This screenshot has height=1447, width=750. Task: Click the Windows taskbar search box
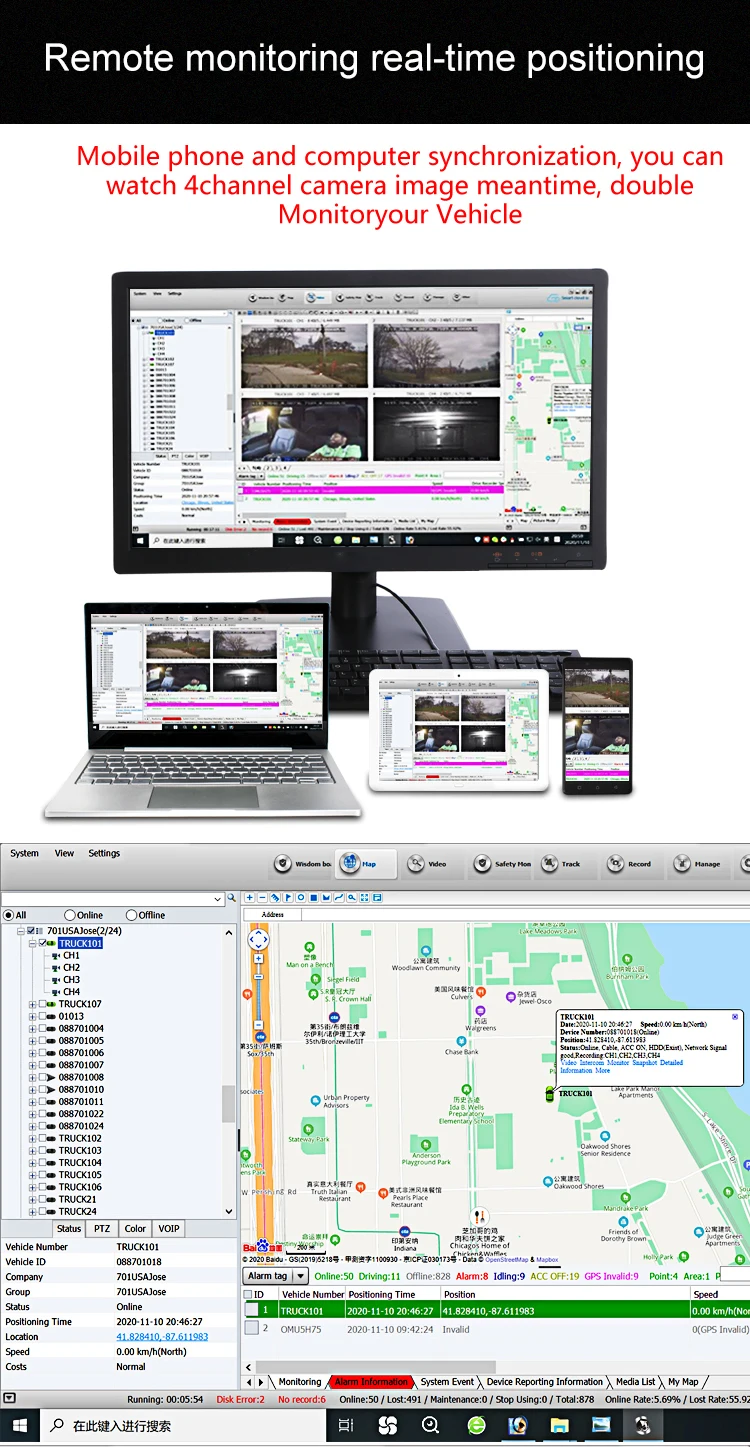coord(184,1425)
